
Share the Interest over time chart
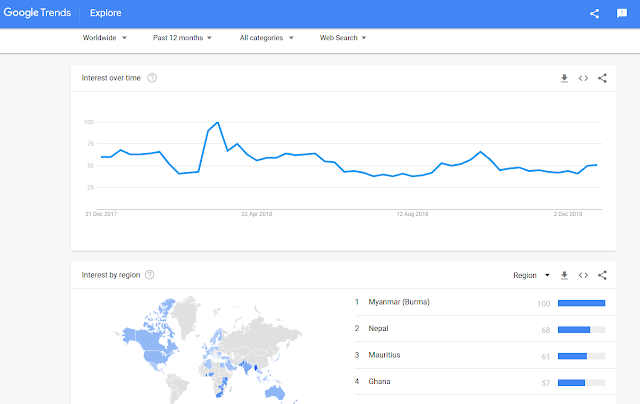click(x=602, y=78)
